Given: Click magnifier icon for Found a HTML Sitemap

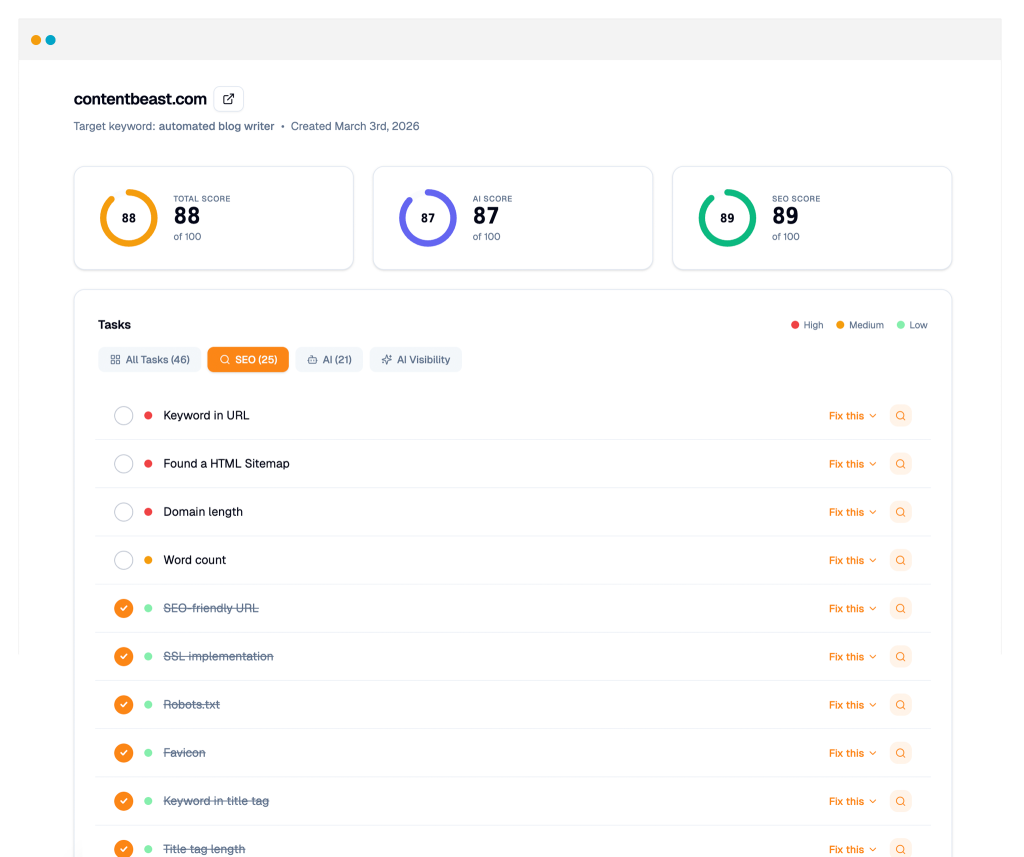Looking at the screenshot, I should pos(900,464).
